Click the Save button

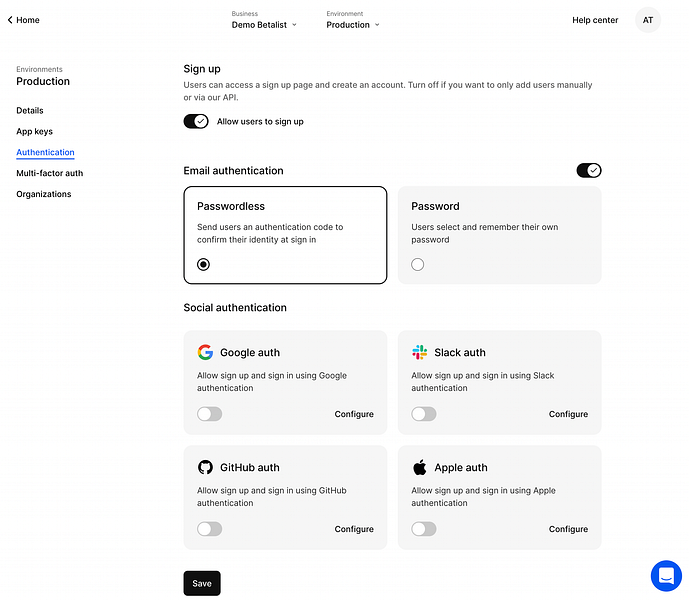(202, 583)
